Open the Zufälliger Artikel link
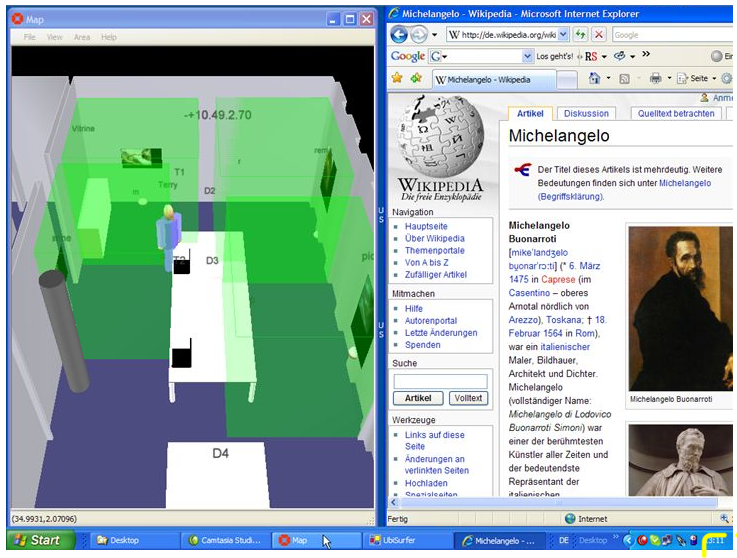Image resolution: width=737 pixels, height=558 pixels. tap(436, 275)
